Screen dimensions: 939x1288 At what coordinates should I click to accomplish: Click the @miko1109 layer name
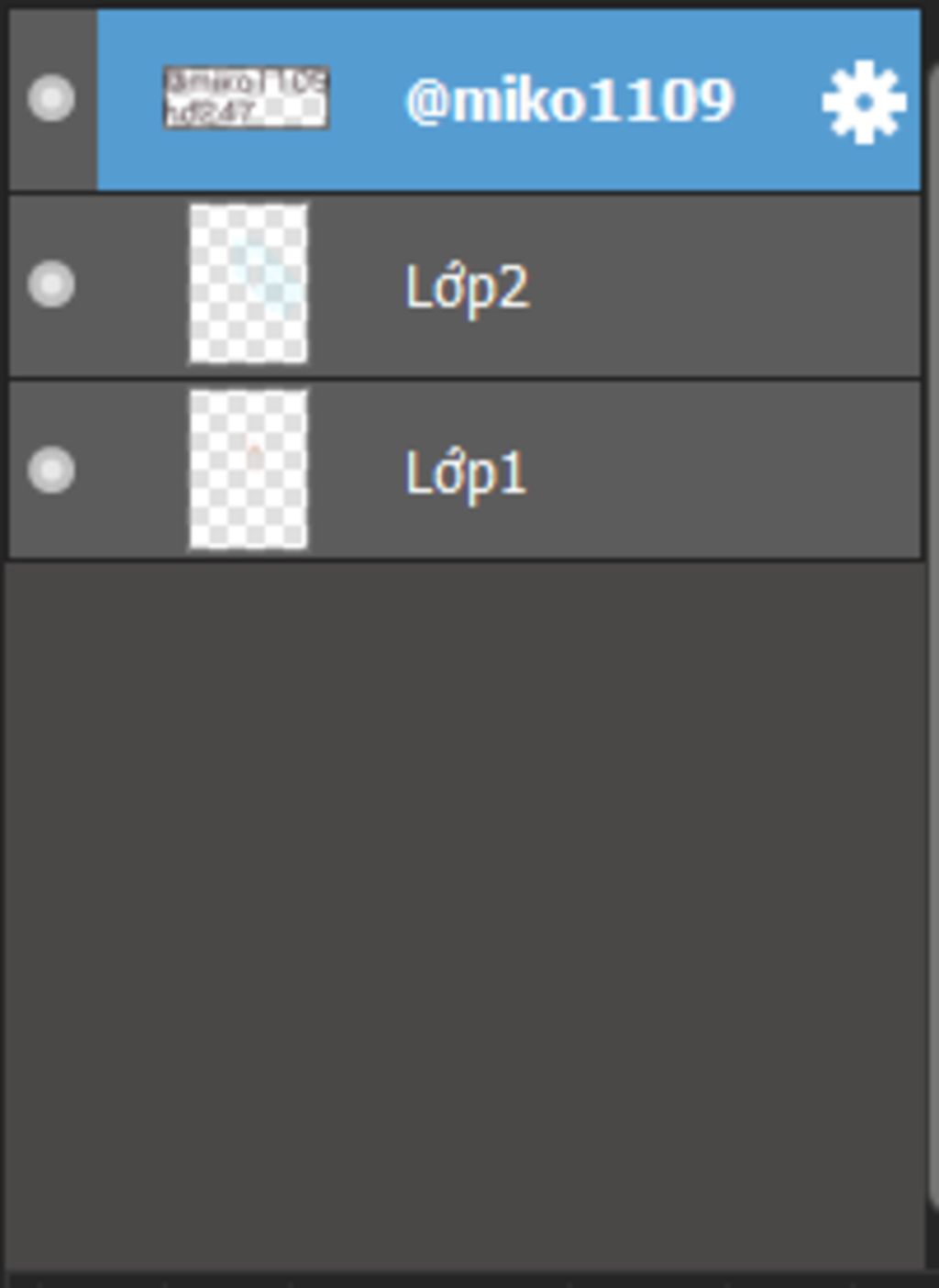point(569,100)
